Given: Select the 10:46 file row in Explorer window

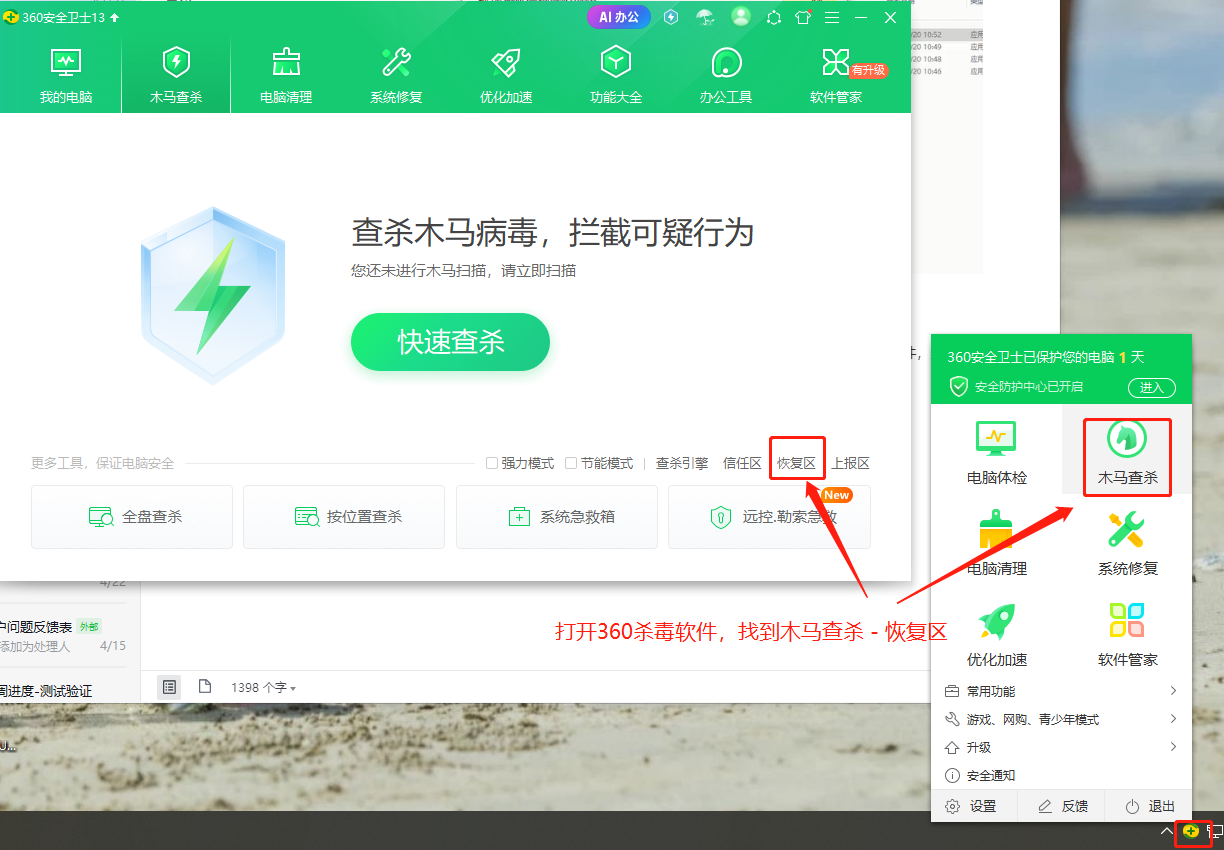Looking at the screenshot, I should pos(946,71).
